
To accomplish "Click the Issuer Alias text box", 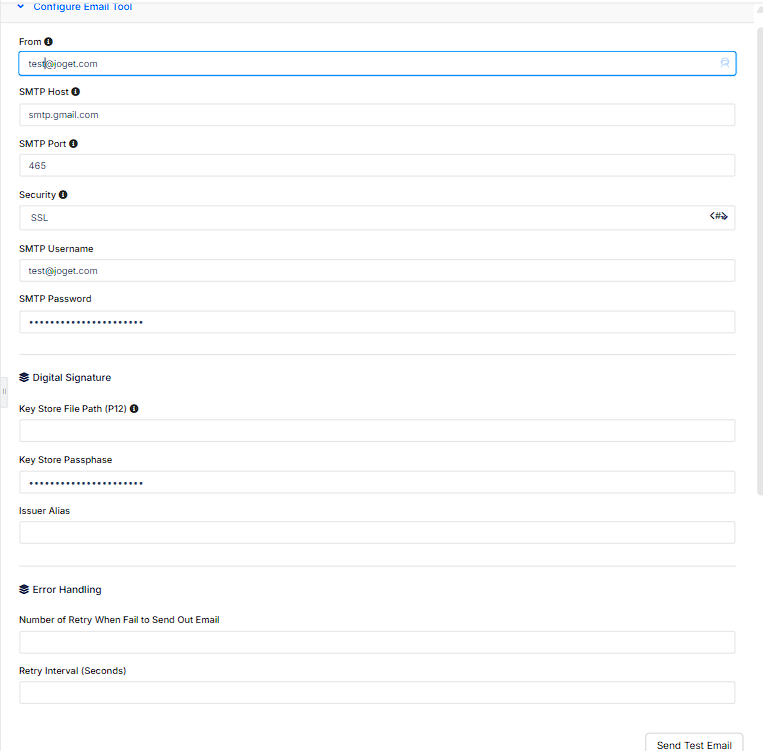I will 377,533.
